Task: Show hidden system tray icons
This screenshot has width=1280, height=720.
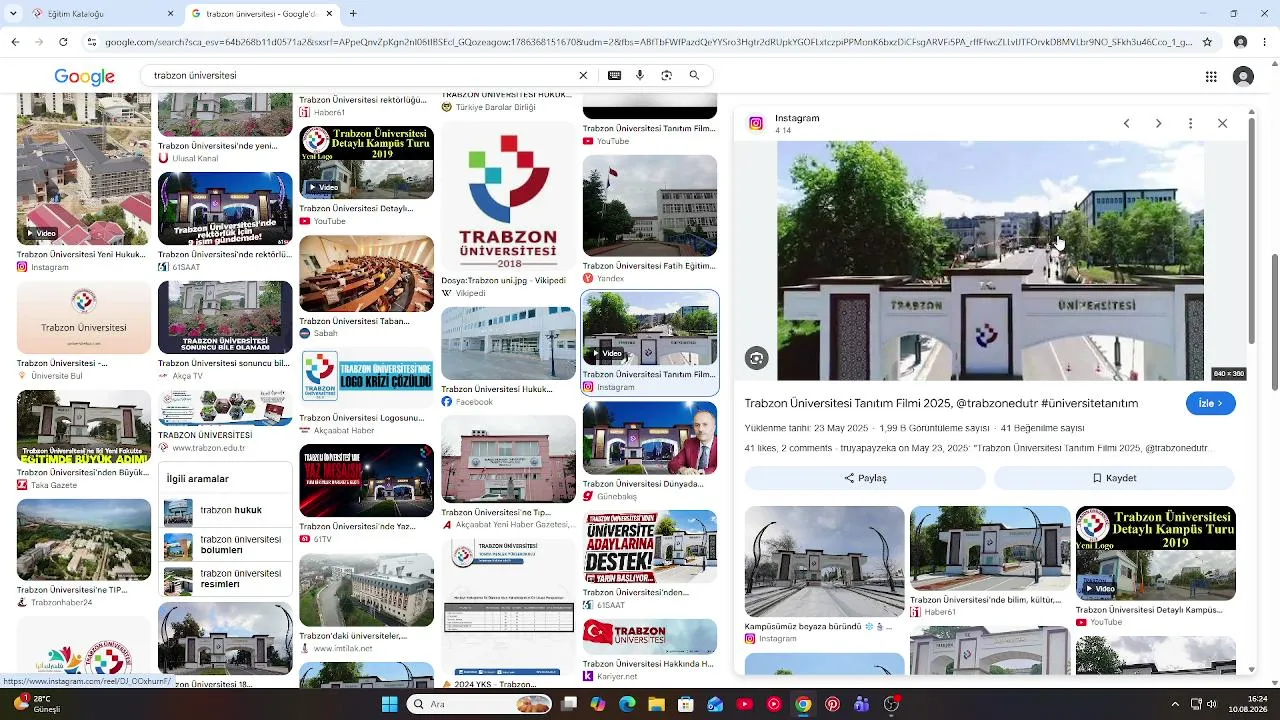Action: click(1175, 704)
